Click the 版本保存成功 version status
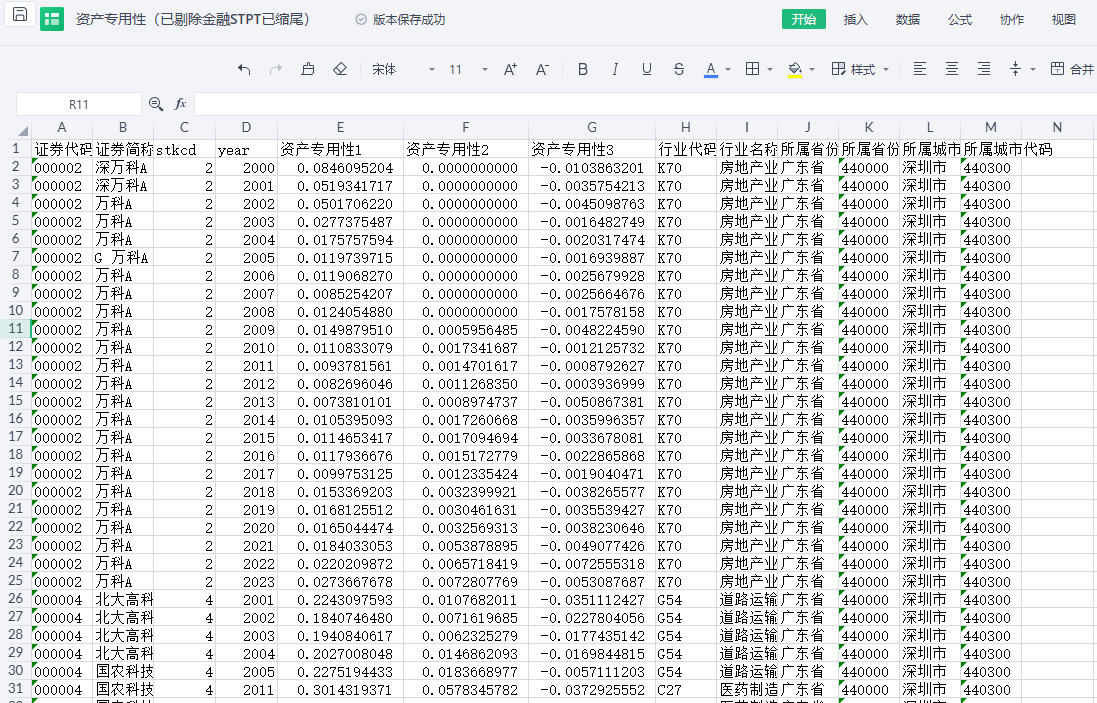Image resolution: width=1097 pixels, height=703 pixels. coord(400,20)
